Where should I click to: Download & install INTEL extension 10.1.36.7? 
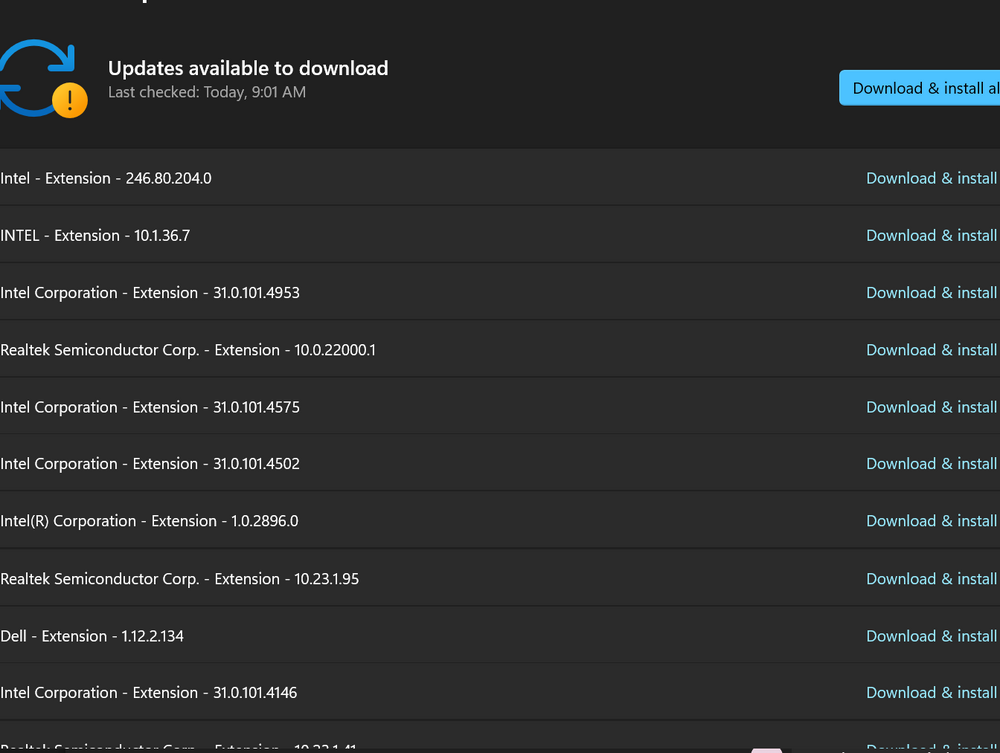(x=931, y=235)
